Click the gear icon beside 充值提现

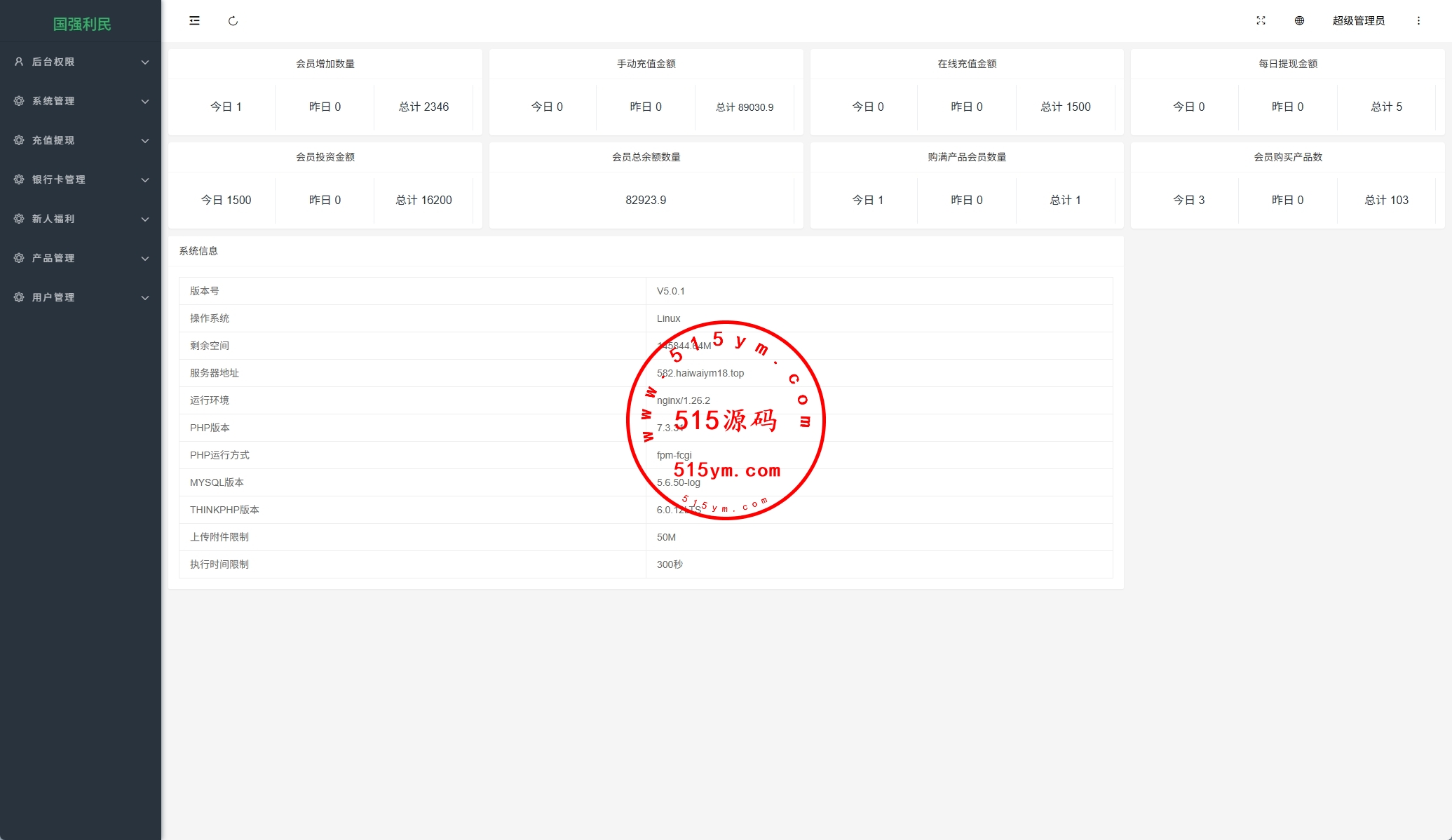[19, 140]
